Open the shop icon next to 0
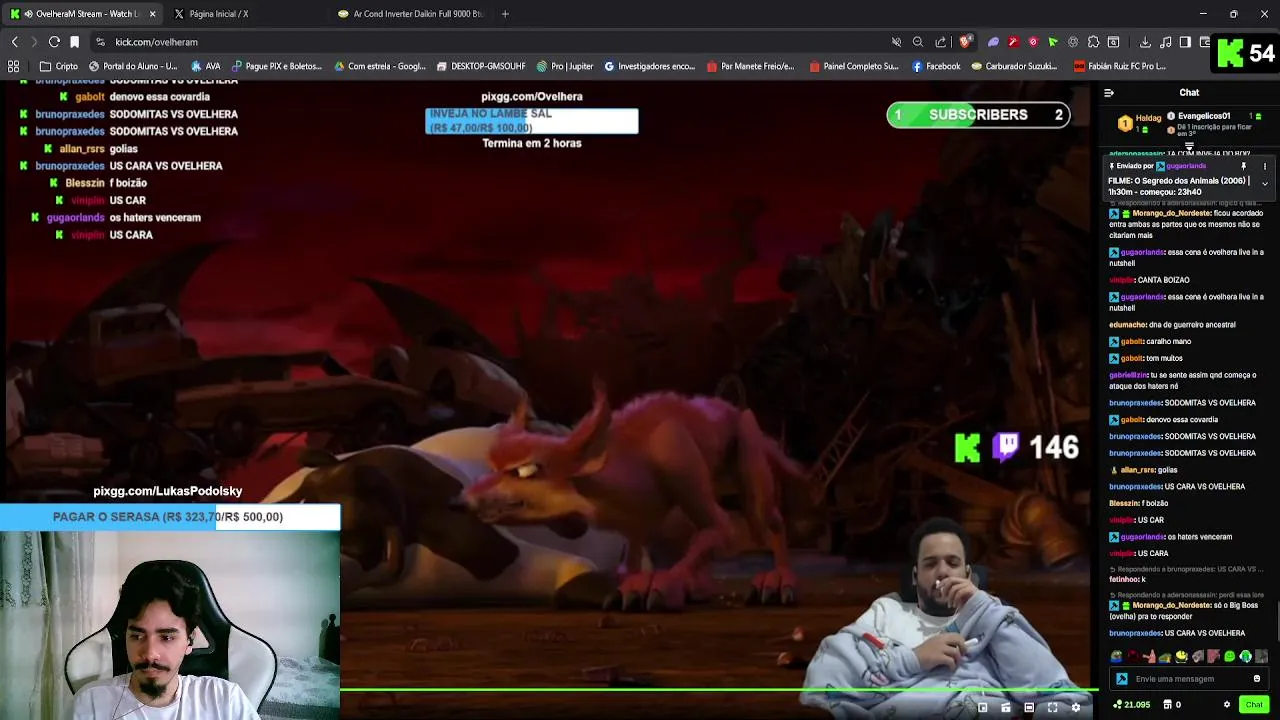The height and width of the screenshot is (720, 1280). 1168,705
